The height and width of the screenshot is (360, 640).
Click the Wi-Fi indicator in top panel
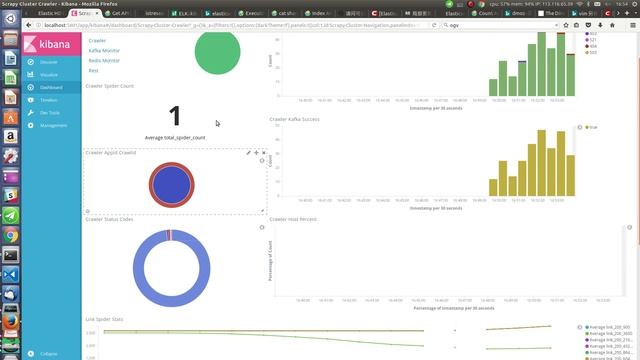point(580,4)
